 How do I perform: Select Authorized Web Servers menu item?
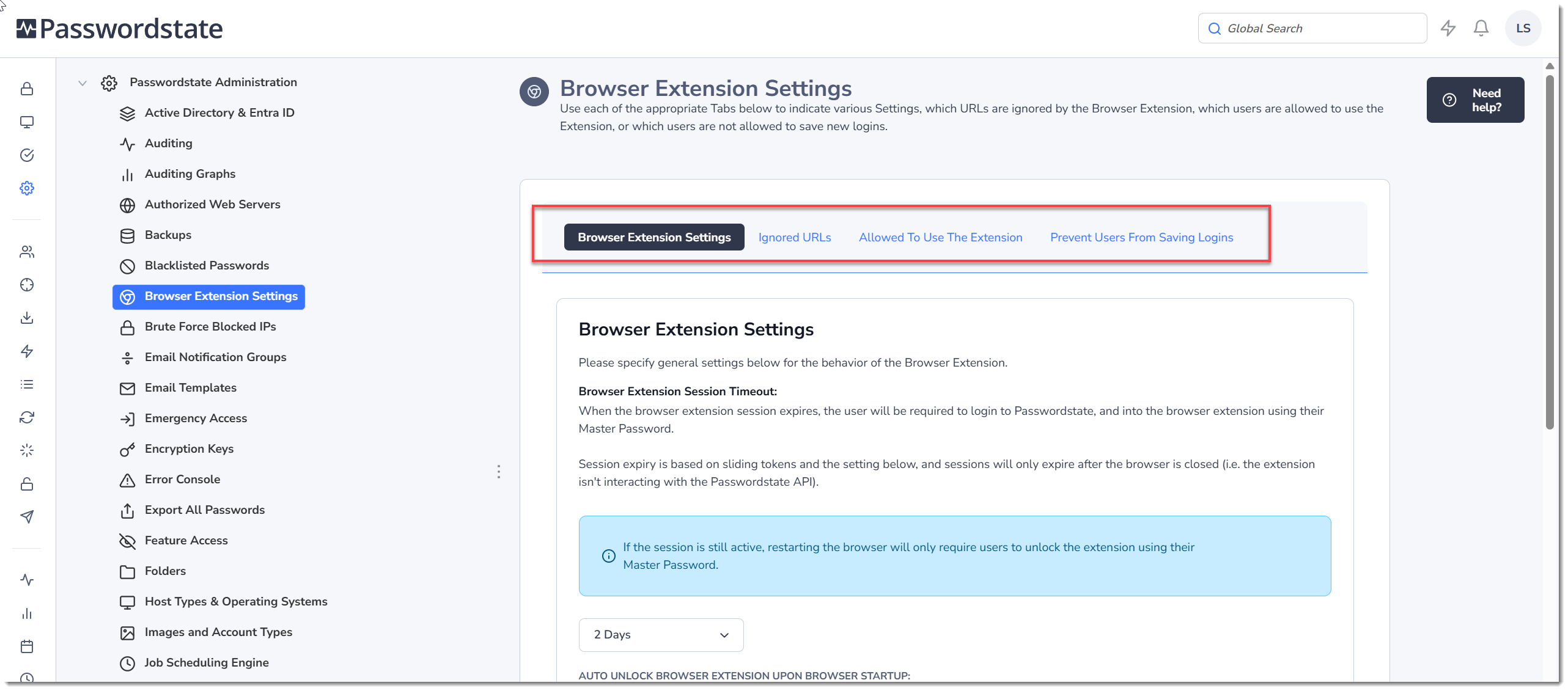(212, 204)
